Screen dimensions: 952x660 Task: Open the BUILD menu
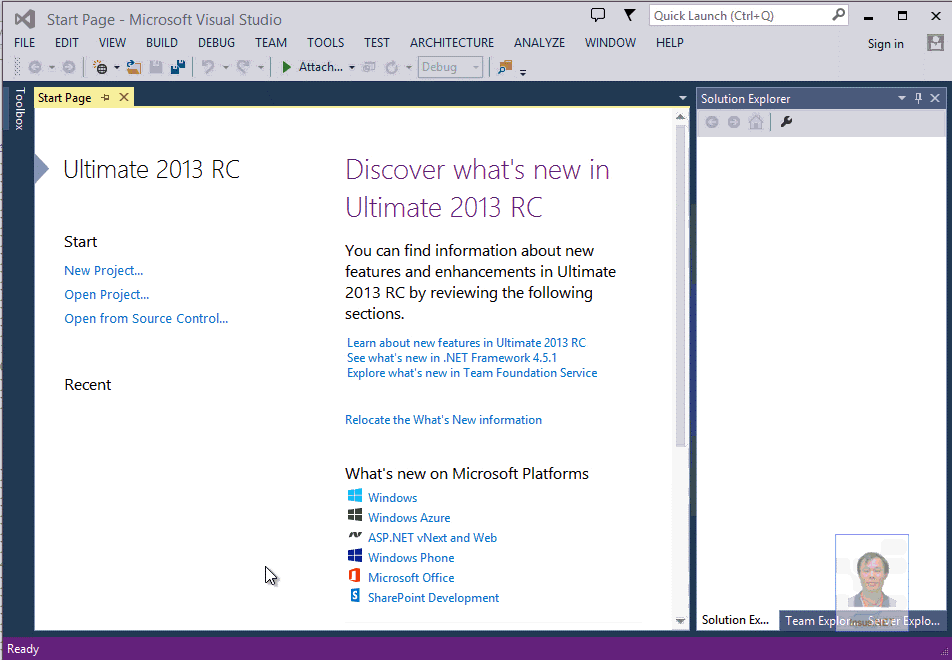click(x=162, y=43)
